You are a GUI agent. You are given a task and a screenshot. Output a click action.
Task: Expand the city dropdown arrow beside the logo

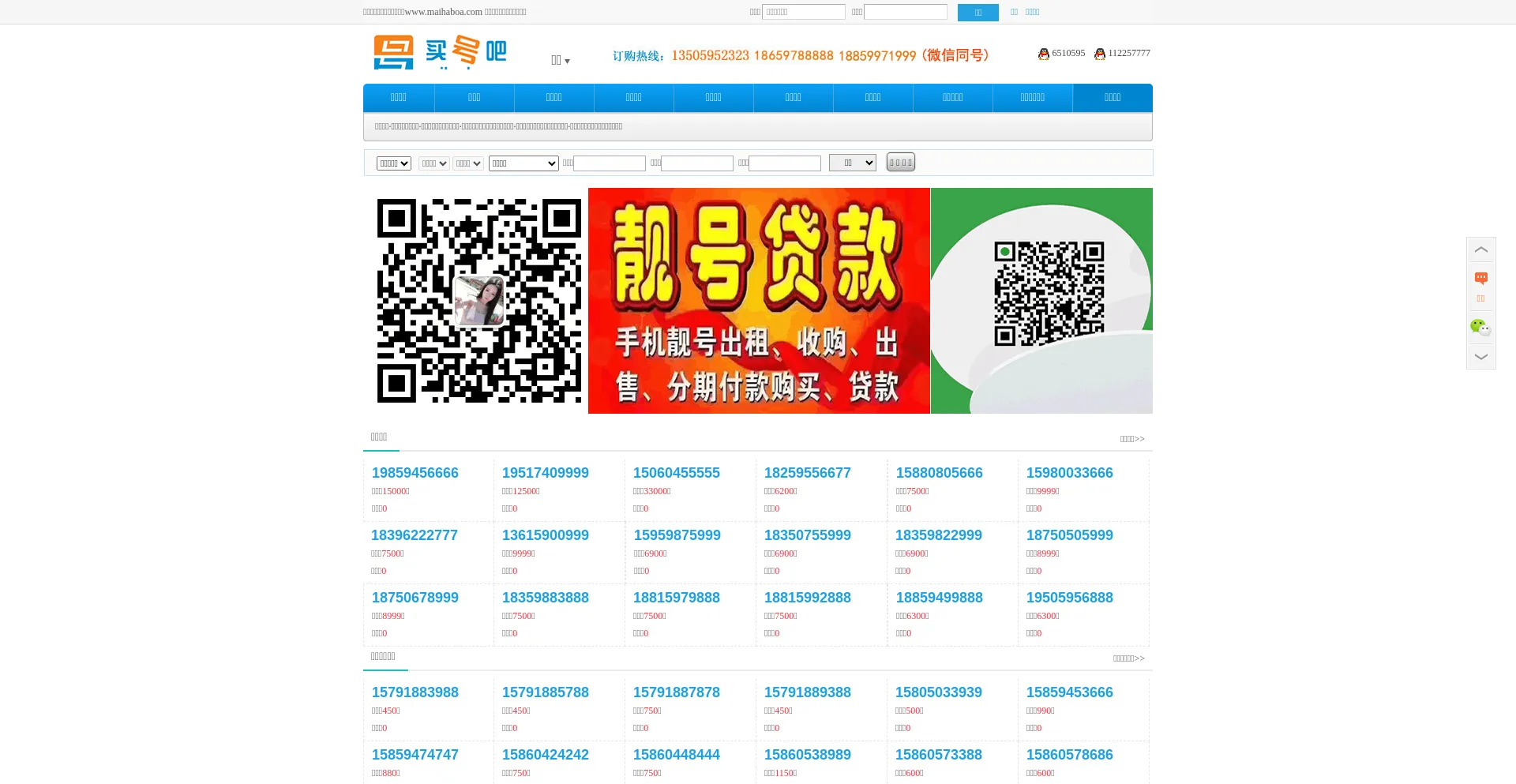567,62
